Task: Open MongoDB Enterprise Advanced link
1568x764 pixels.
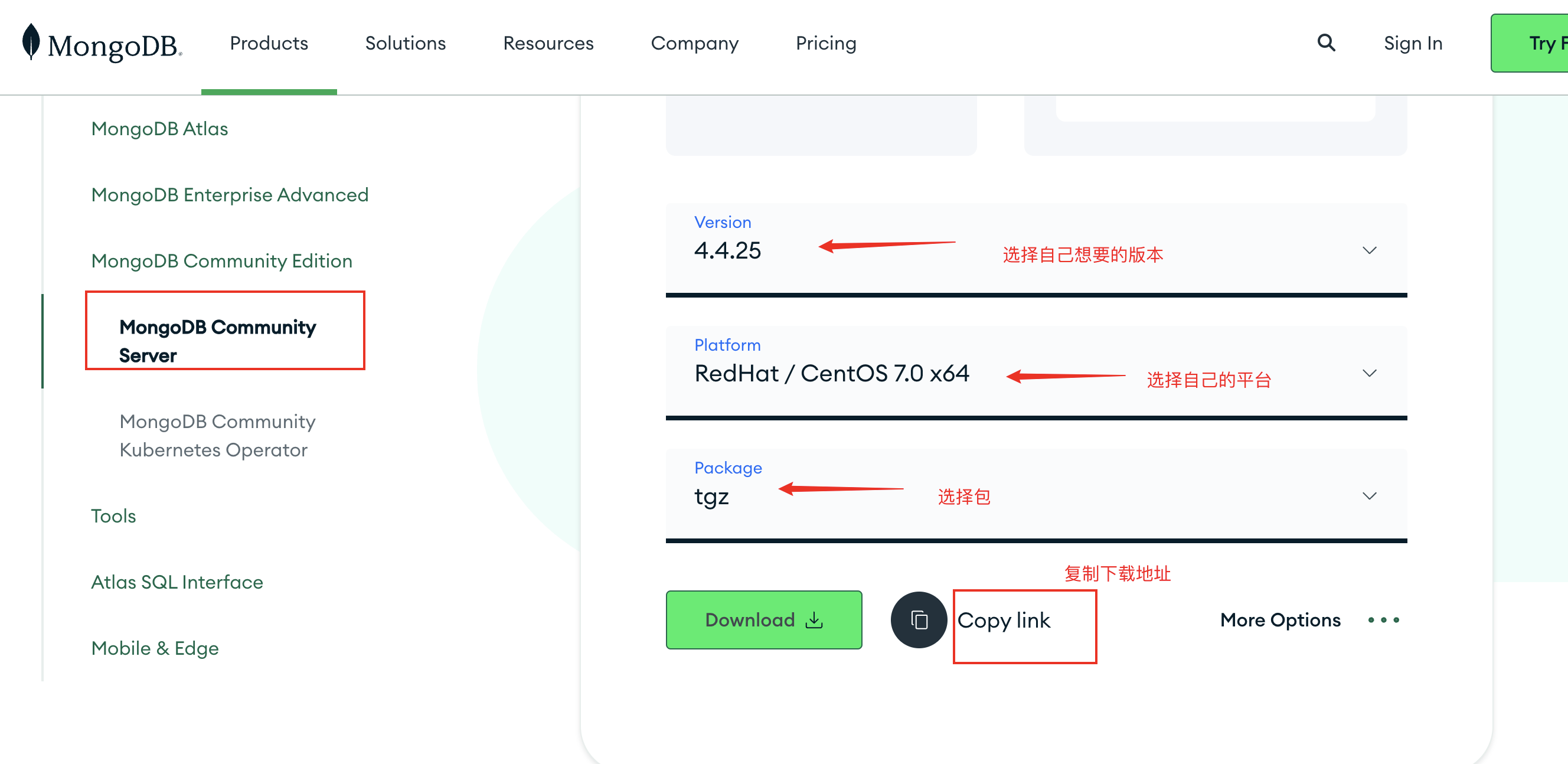Action: 230,195
